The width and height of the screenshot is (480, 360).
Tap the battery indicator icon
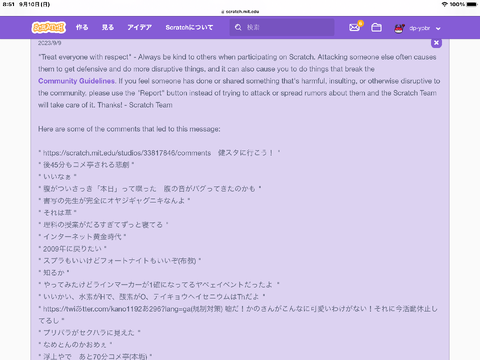[472, 4]
